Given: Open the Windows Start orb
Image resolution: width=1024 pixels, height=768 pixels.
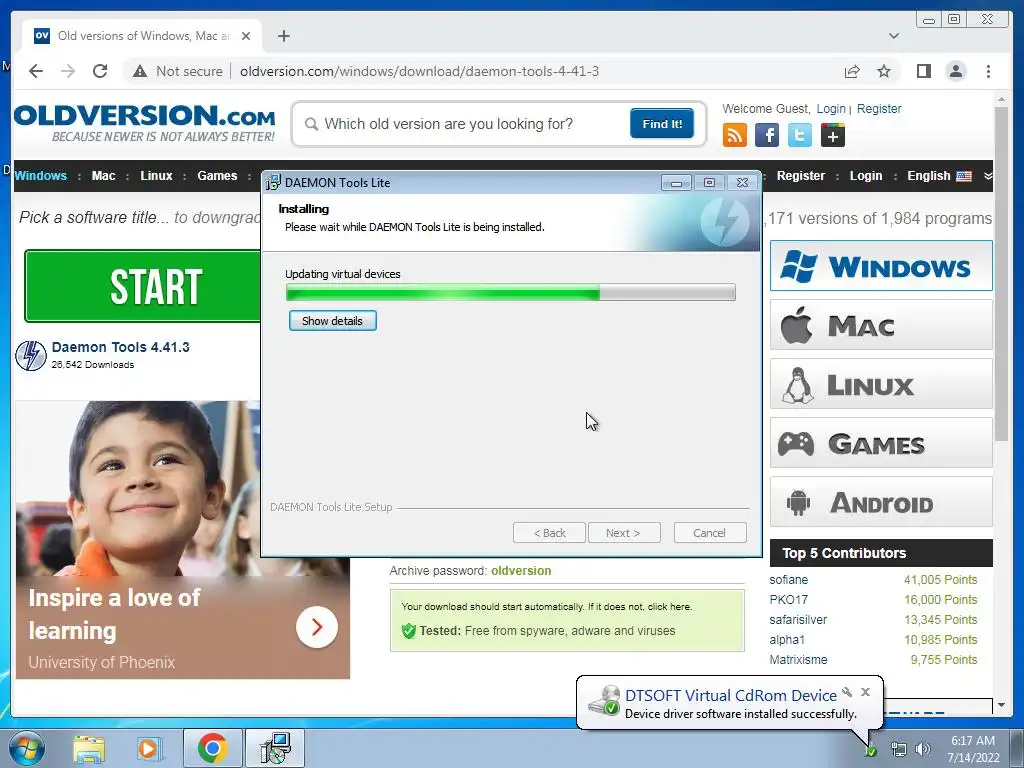Looking at the screenshot, I should click(27, 748).
